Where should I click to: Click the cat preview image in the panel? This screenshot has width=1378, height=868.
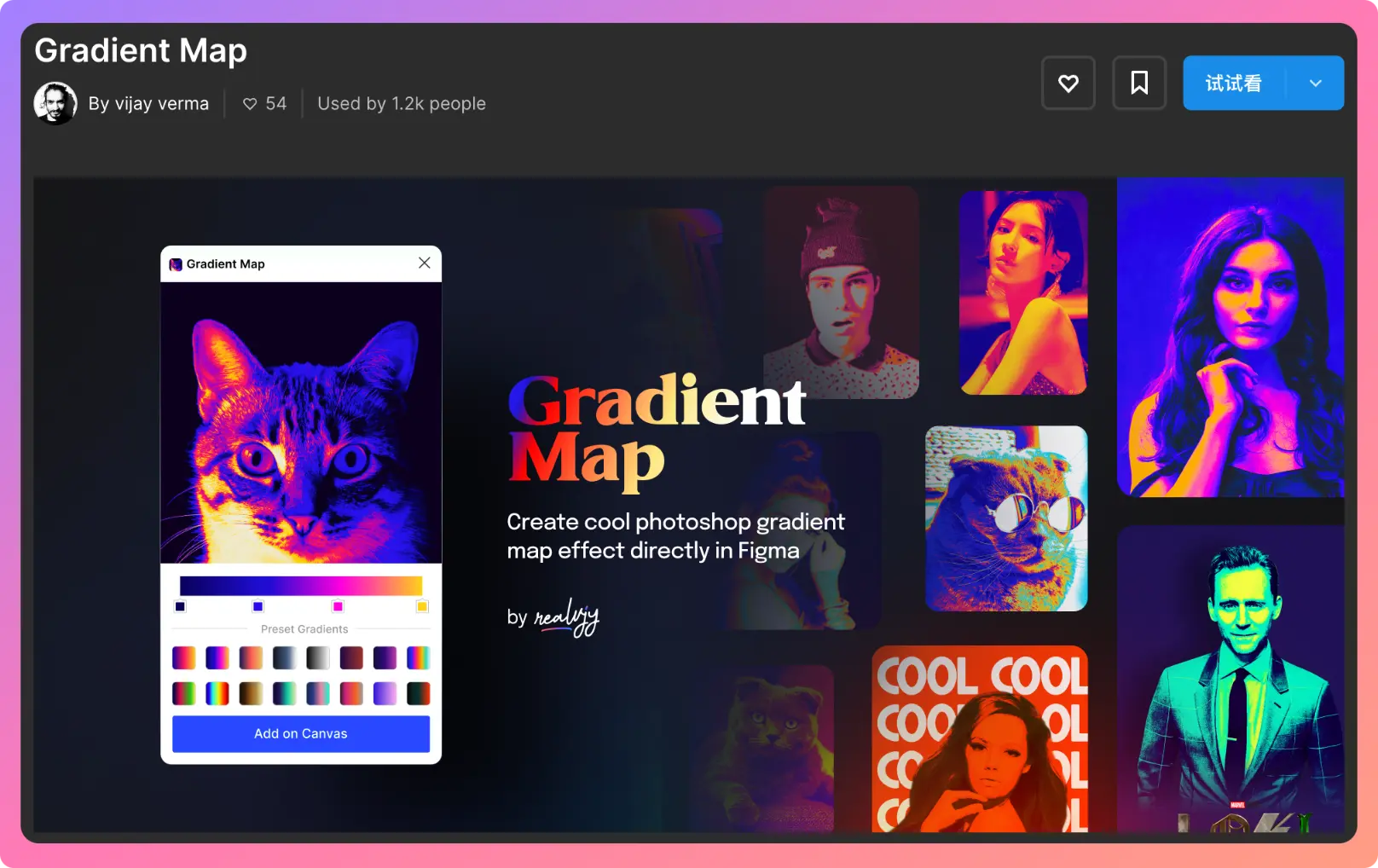300,422
